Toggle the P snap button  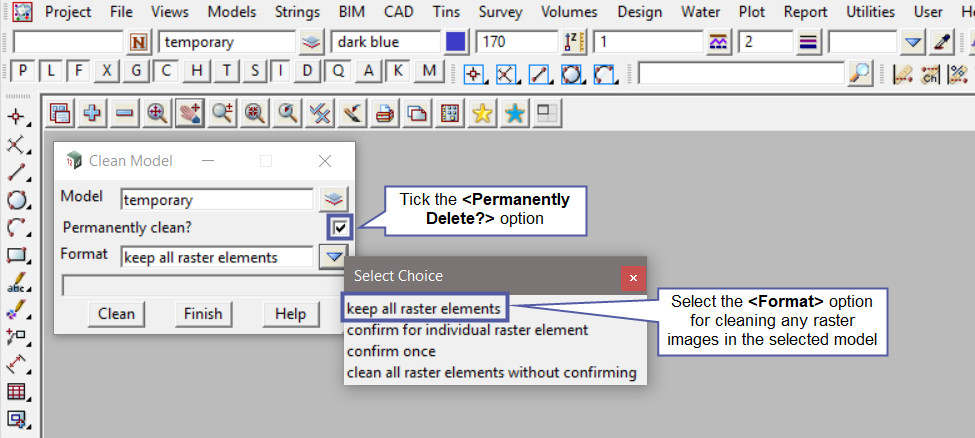click(22, 72)
